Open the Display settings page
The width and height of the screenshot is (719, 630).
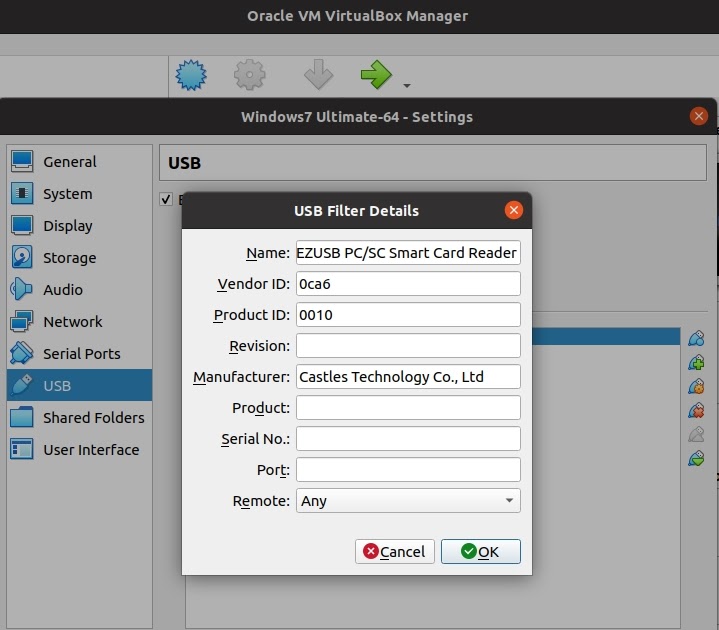pyautogui.click(x=79, y=226)
